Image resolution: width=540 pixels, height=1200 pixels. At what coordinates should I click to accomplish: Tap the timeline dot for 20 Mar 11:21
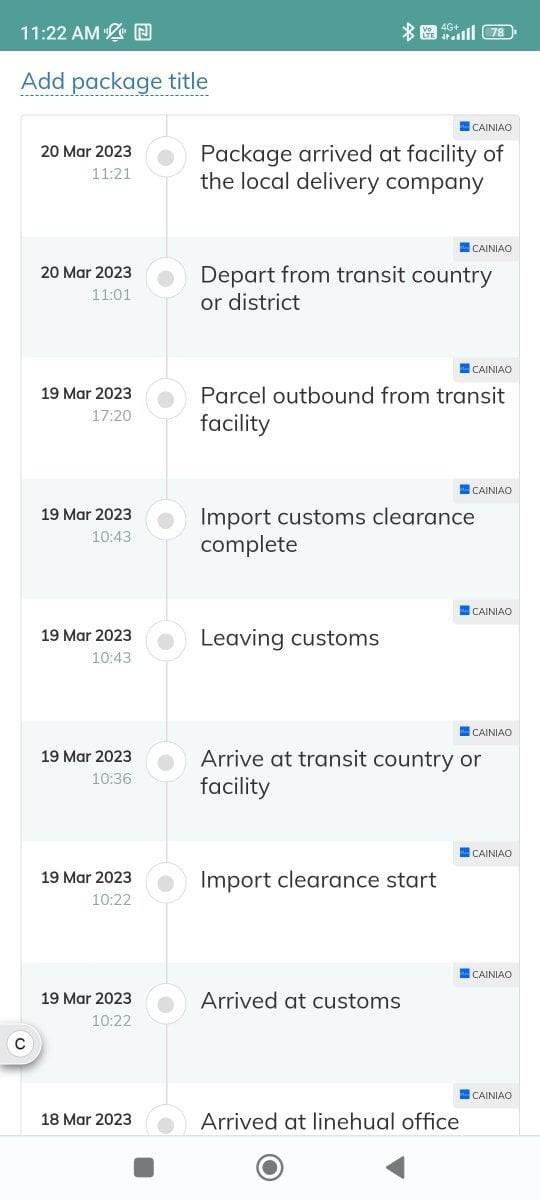tap(167, 157)
